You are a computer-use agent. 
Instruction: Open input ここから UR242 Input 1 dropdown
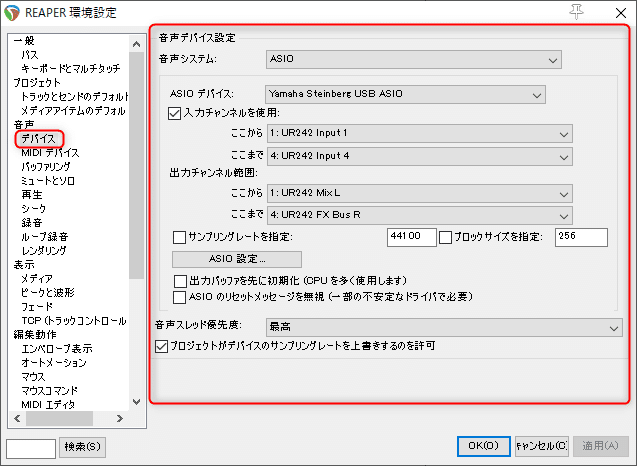coord(420,134)
